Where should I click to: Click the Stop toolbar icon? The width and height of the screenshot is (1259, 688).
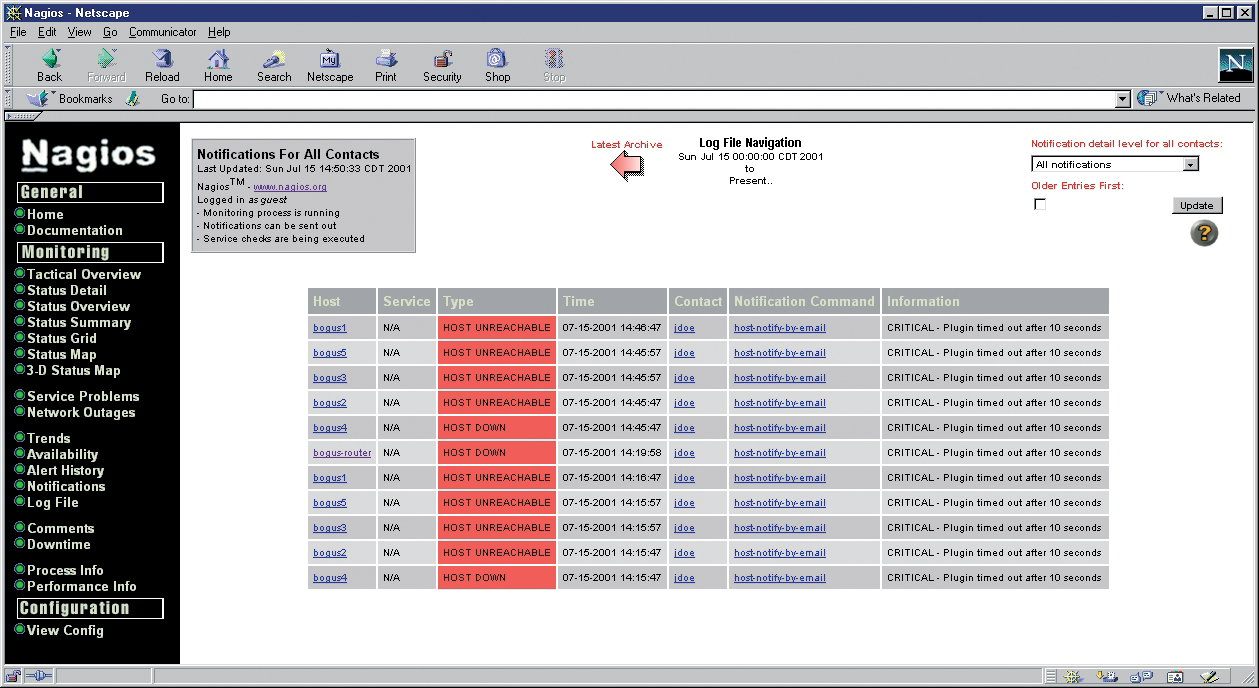coord(554,66)
